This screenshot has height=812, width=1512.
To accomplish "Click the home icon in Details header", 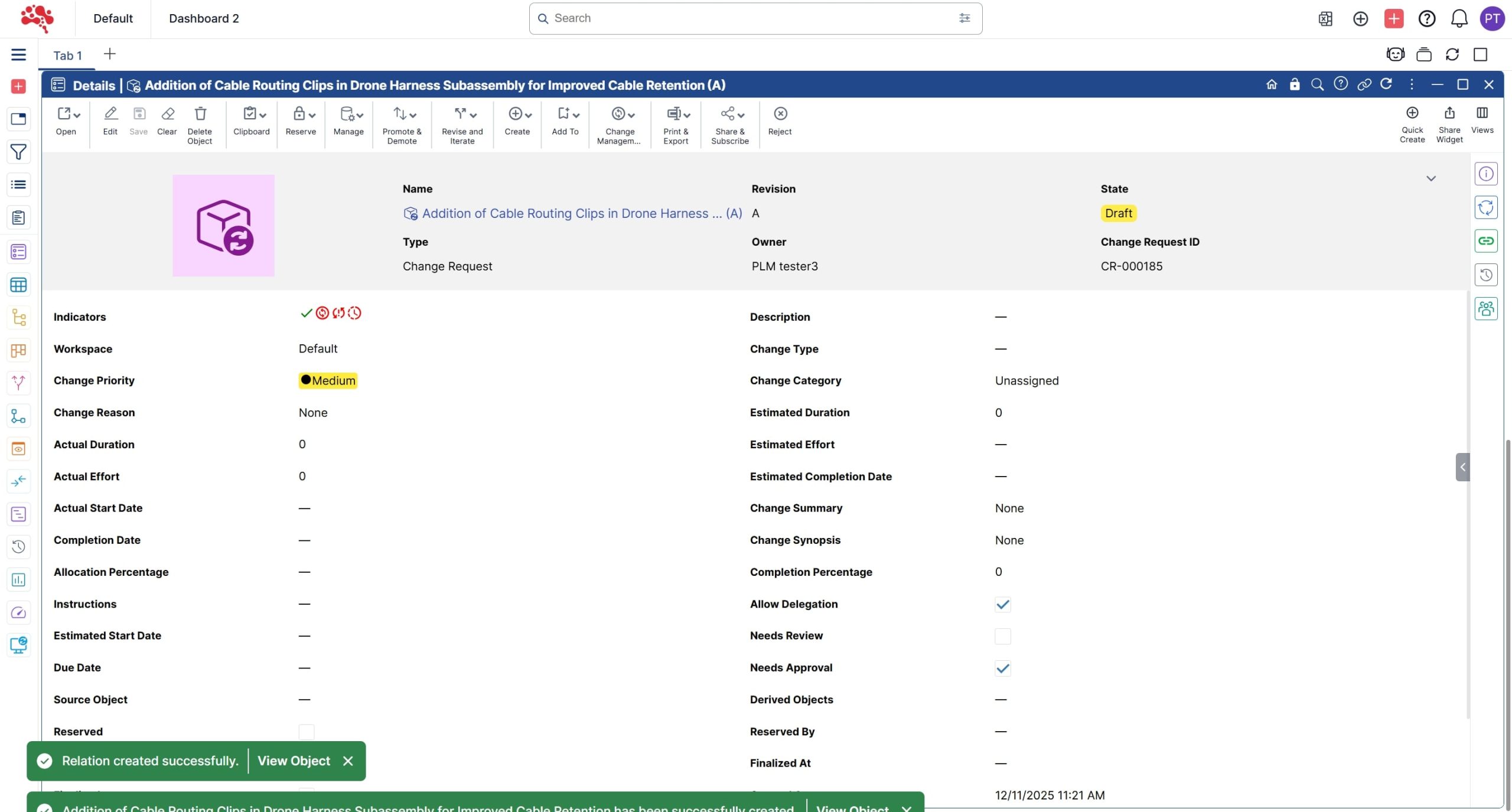I will click(1272, 84).
